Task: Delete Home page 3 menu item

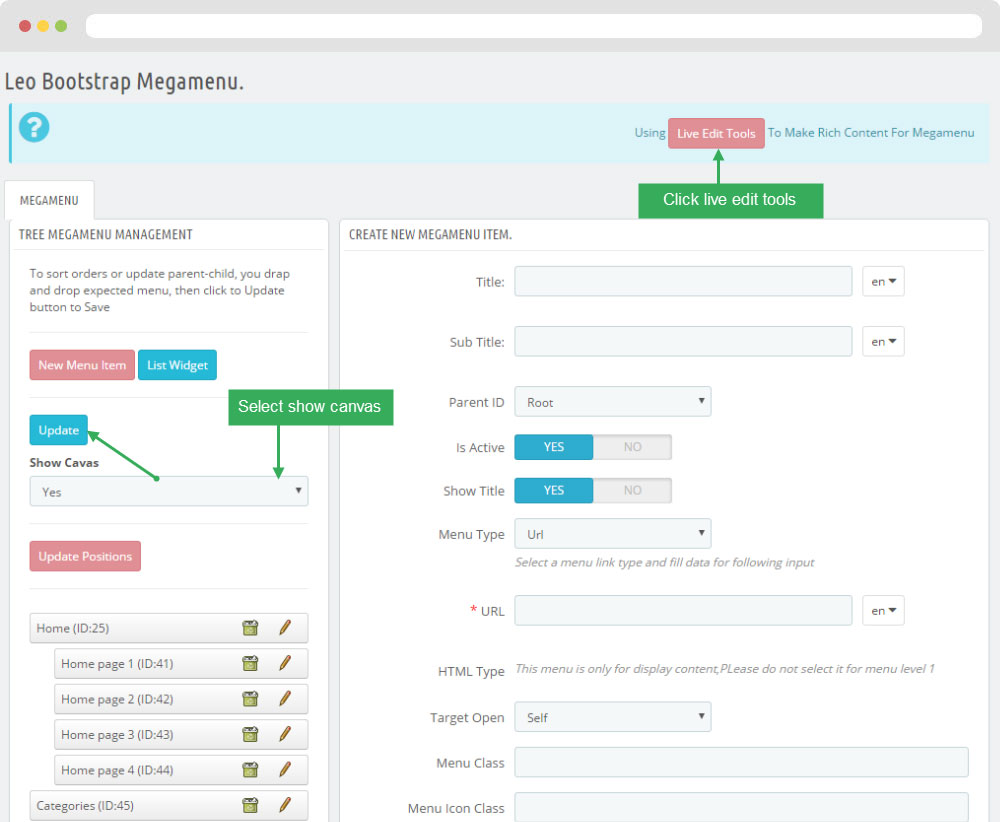Action: pyautogui.click(x=250, y=734)
